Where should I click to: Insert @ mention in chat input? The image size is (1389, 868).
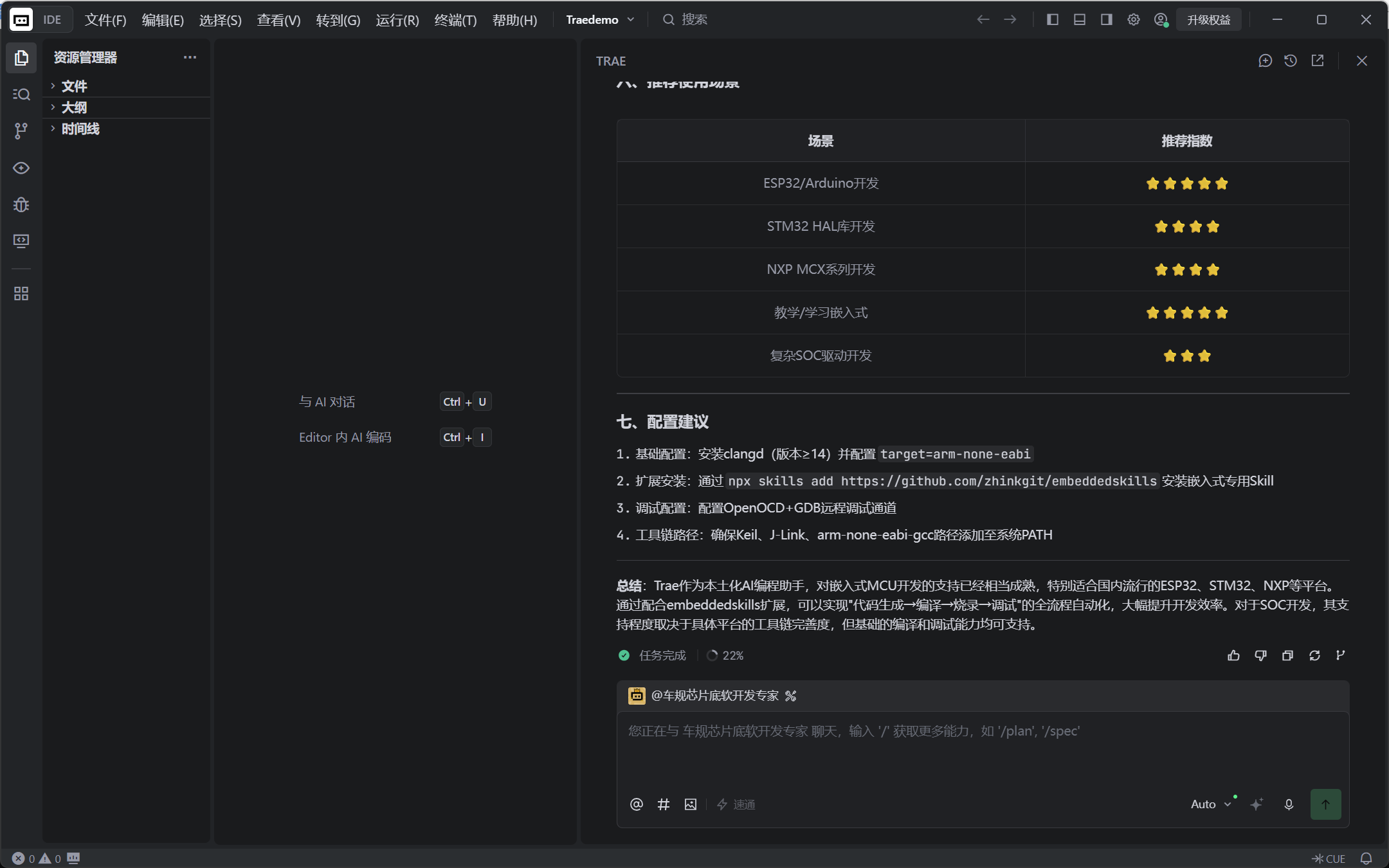point(637,804)
